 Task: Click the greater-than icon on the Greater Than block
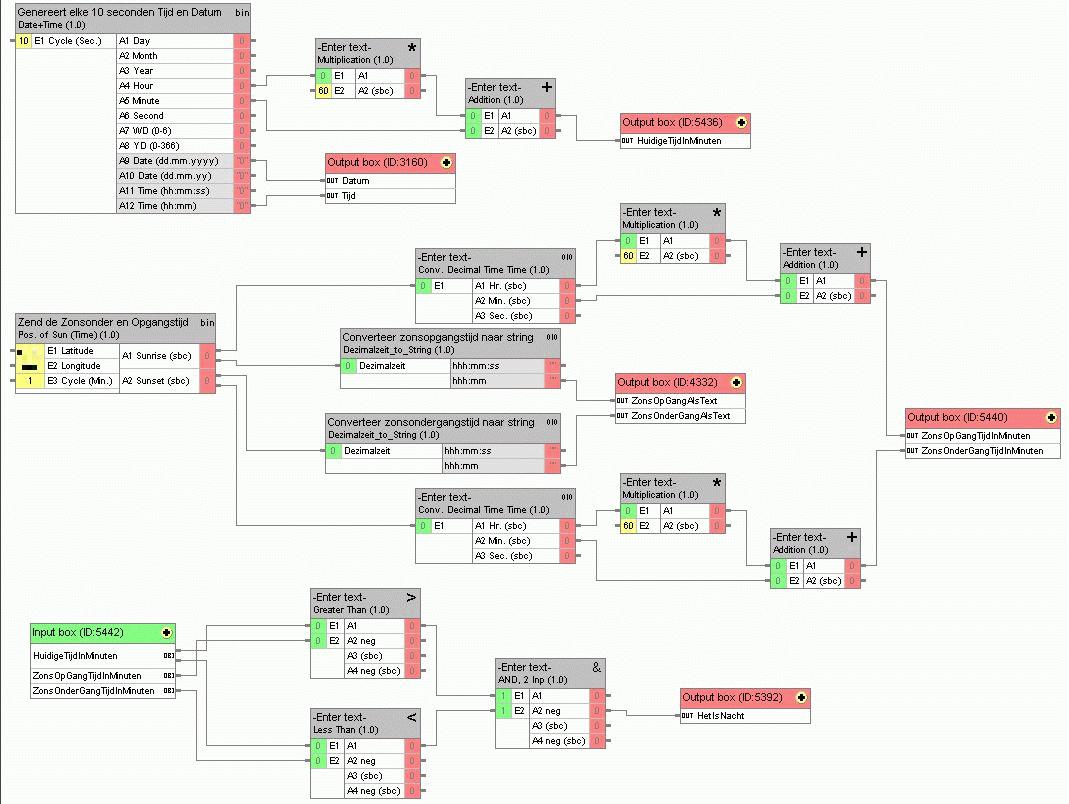point(413,596)
